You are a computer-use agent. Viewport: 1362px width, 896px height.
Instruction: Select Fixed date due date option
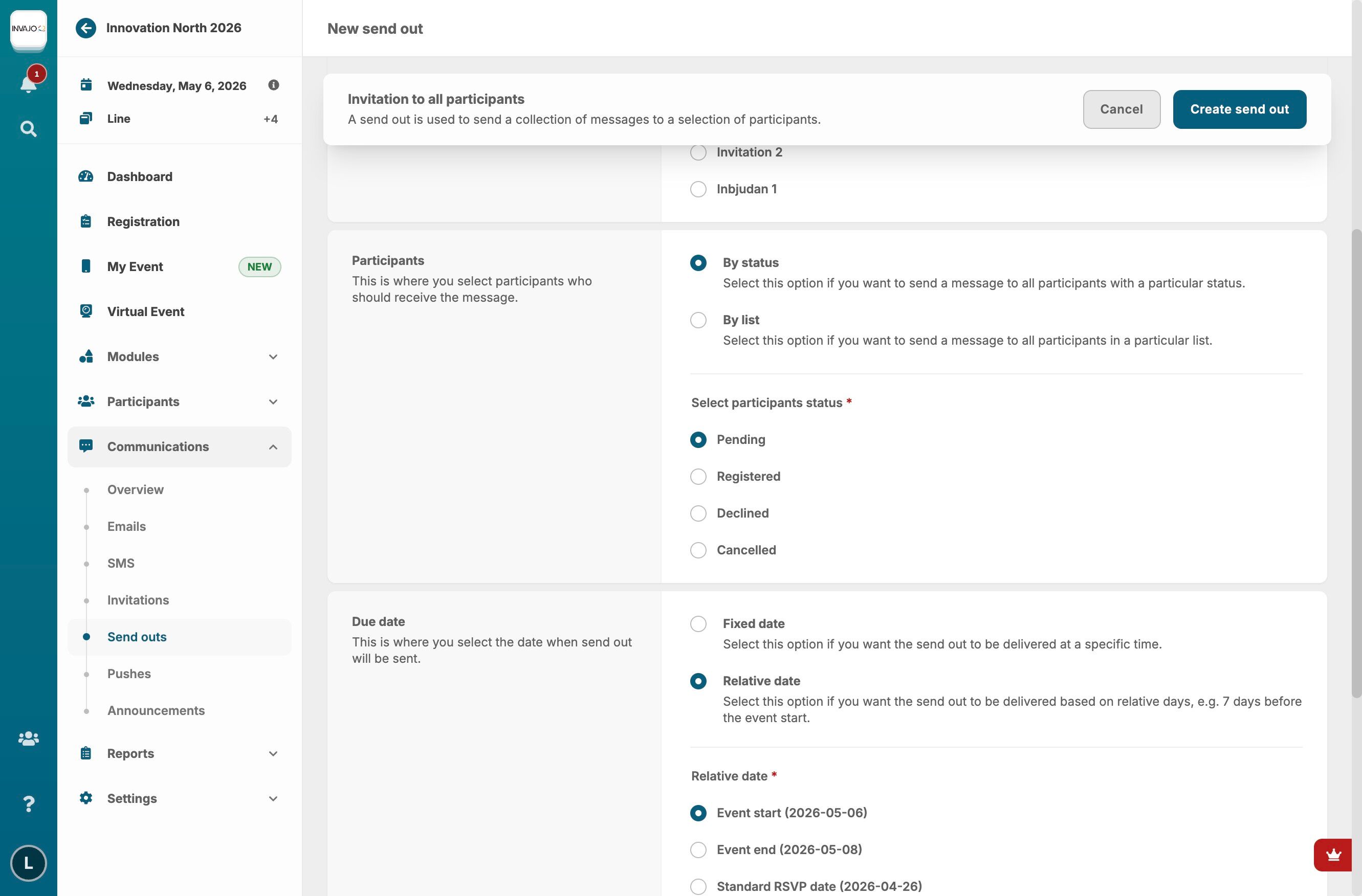tap(698, 623)
